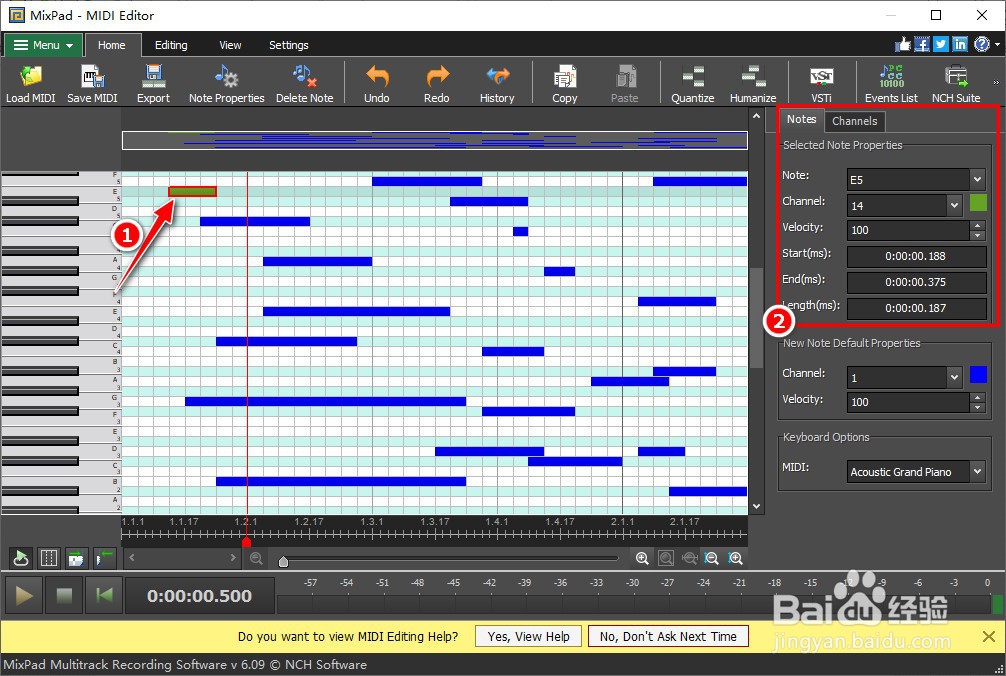Click Save MIDI in the toolbar

(92, 84)
